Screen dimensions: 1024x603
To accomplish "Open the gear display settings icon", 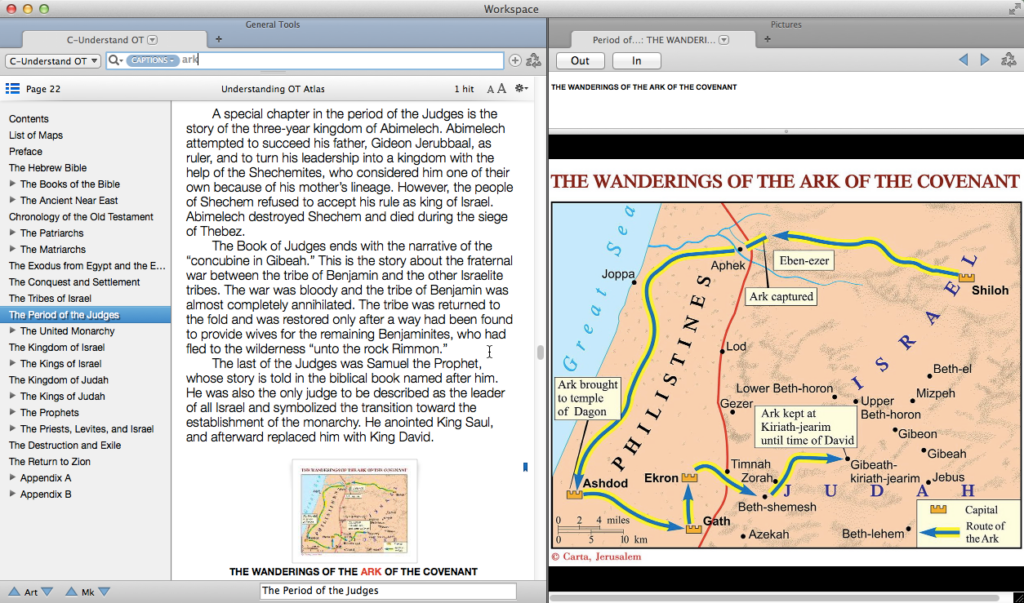I will [x=519, y=88].
